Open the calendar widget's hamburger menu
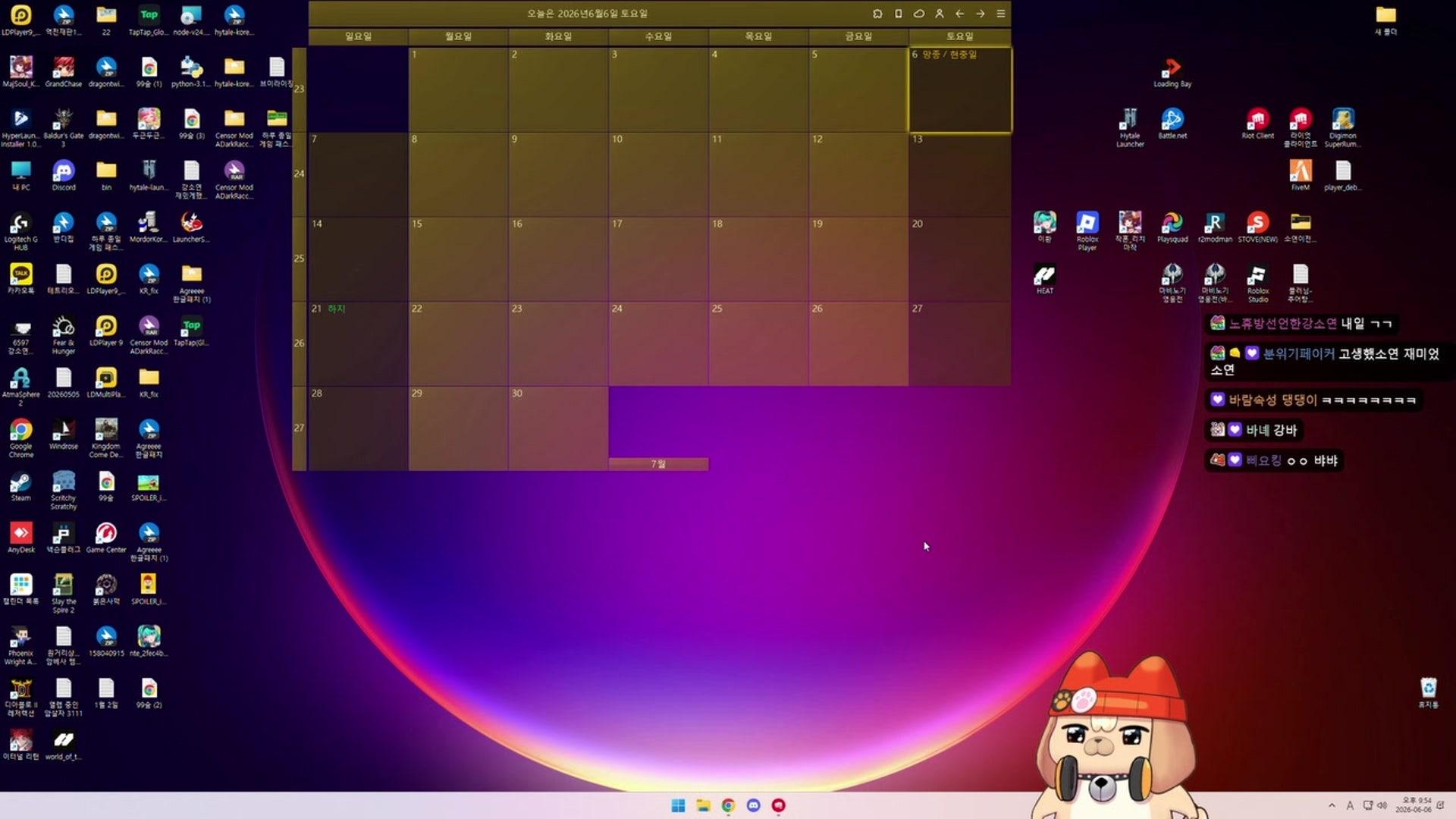 1001,14
